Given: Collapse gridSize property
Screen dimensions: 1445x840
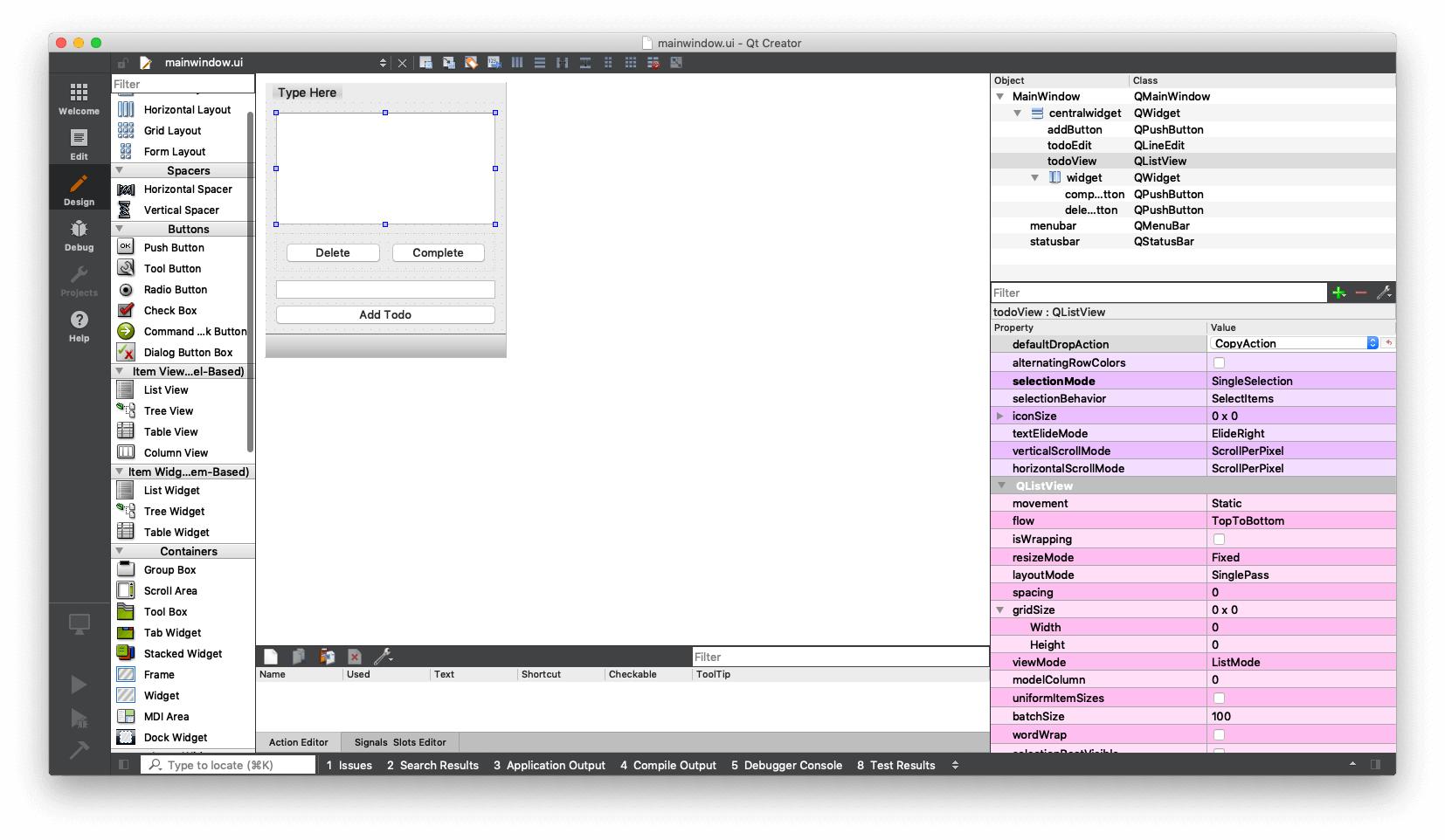Looking at the screenshot, I should [1000, 609].
